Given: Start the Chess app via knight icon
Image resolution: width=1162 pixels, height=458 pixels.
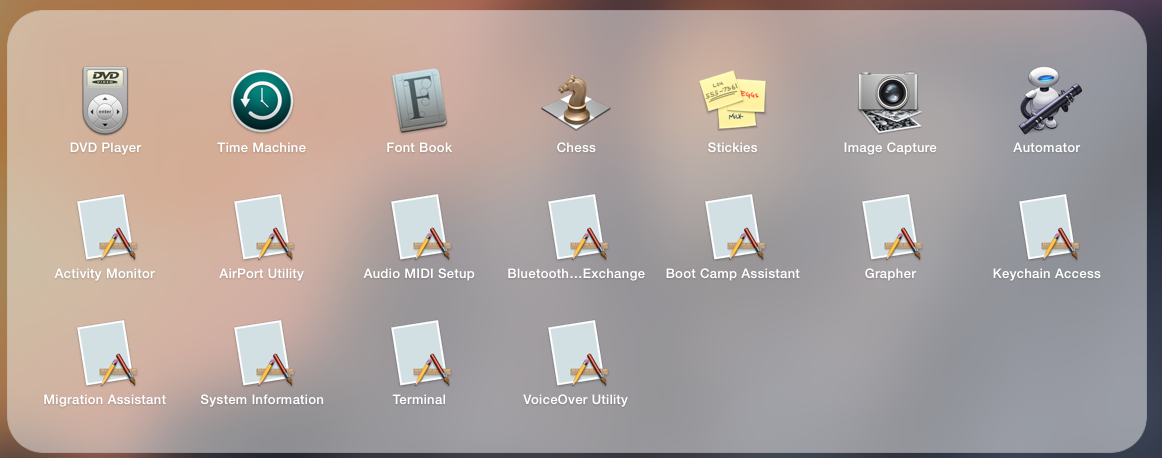Looking at the screenshot, I should tap(576, 102).
